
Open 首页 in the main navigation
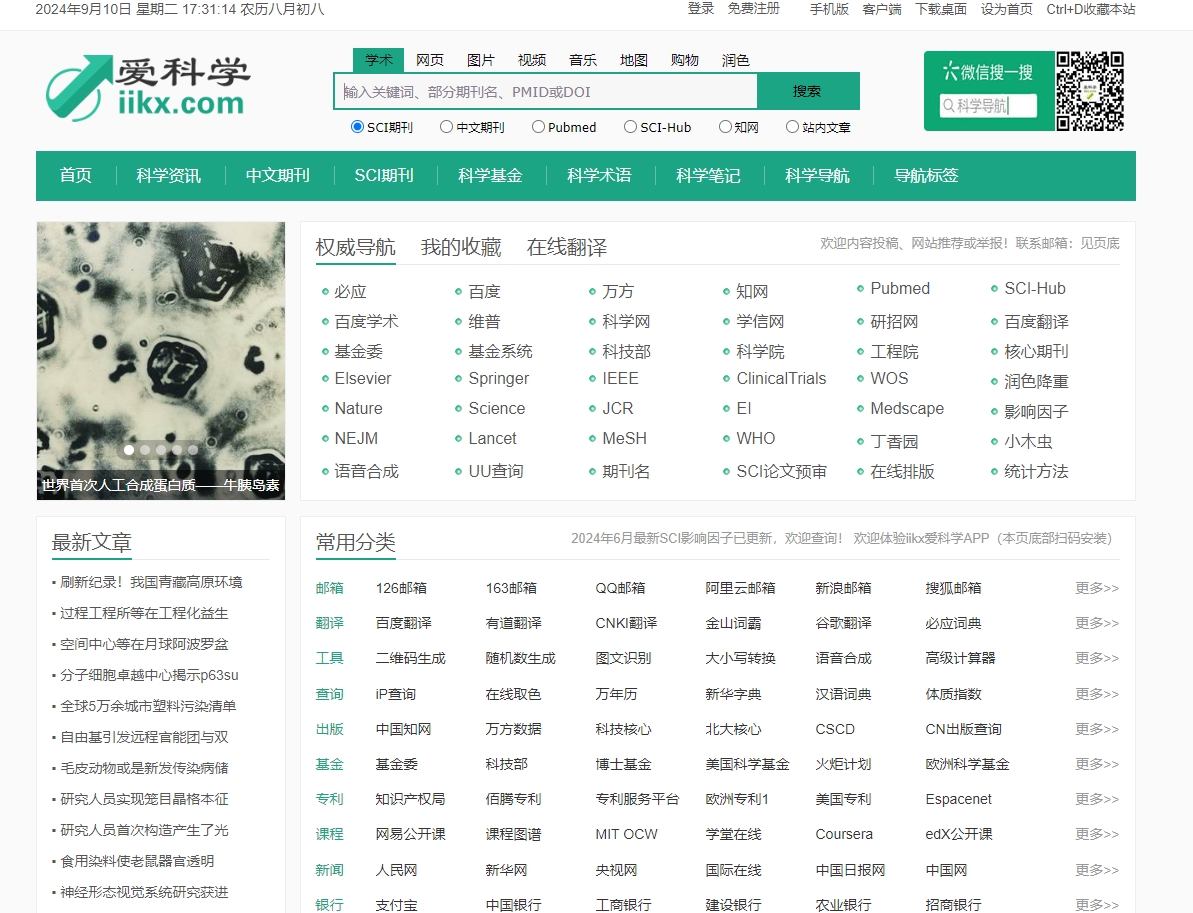(x=75, y=176)
